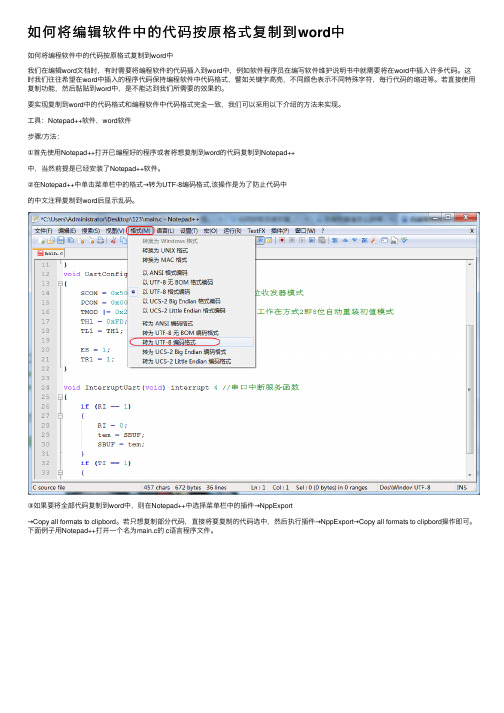Collapse the fold marker at line 13
504x713 pixels.
(60, 284)
